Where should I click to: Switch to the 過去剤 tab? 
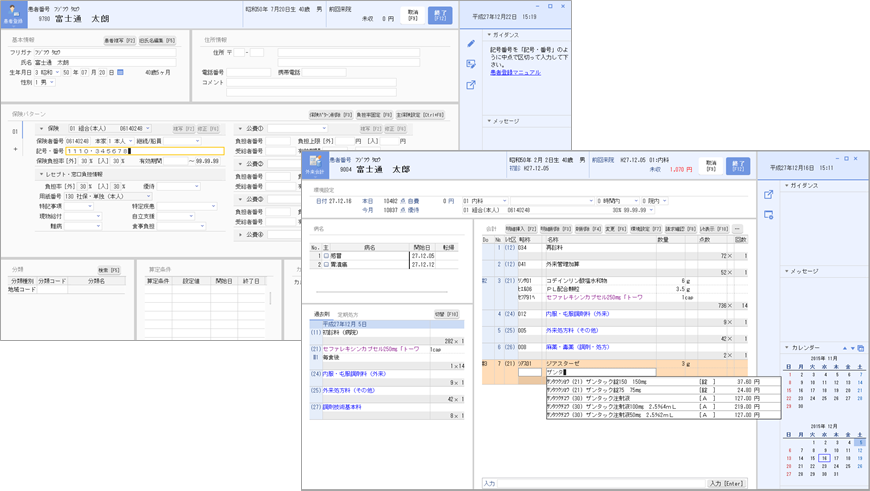tap(322, 314)
